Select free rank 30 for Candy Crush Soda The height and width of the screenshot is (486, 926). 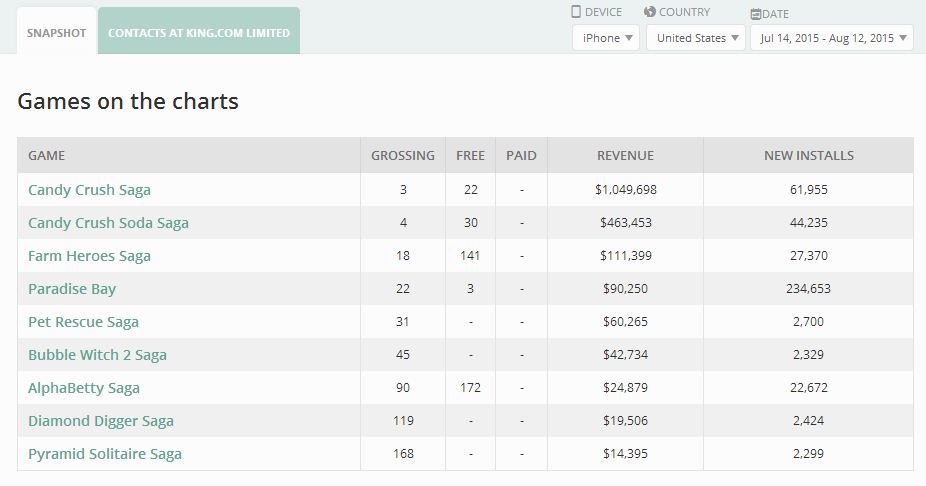tap(471, 223)
